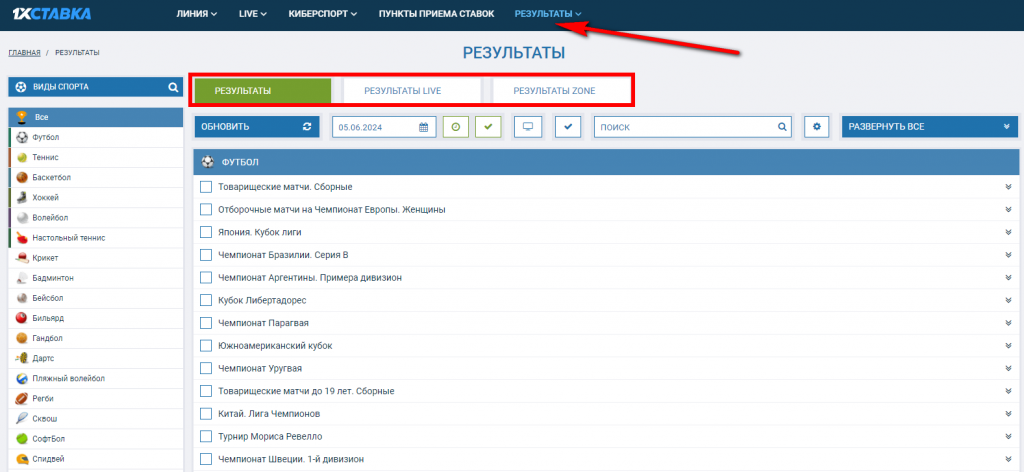1024x472 pixels.
Task: Select Сквош sport
Action: pos(95,418)
